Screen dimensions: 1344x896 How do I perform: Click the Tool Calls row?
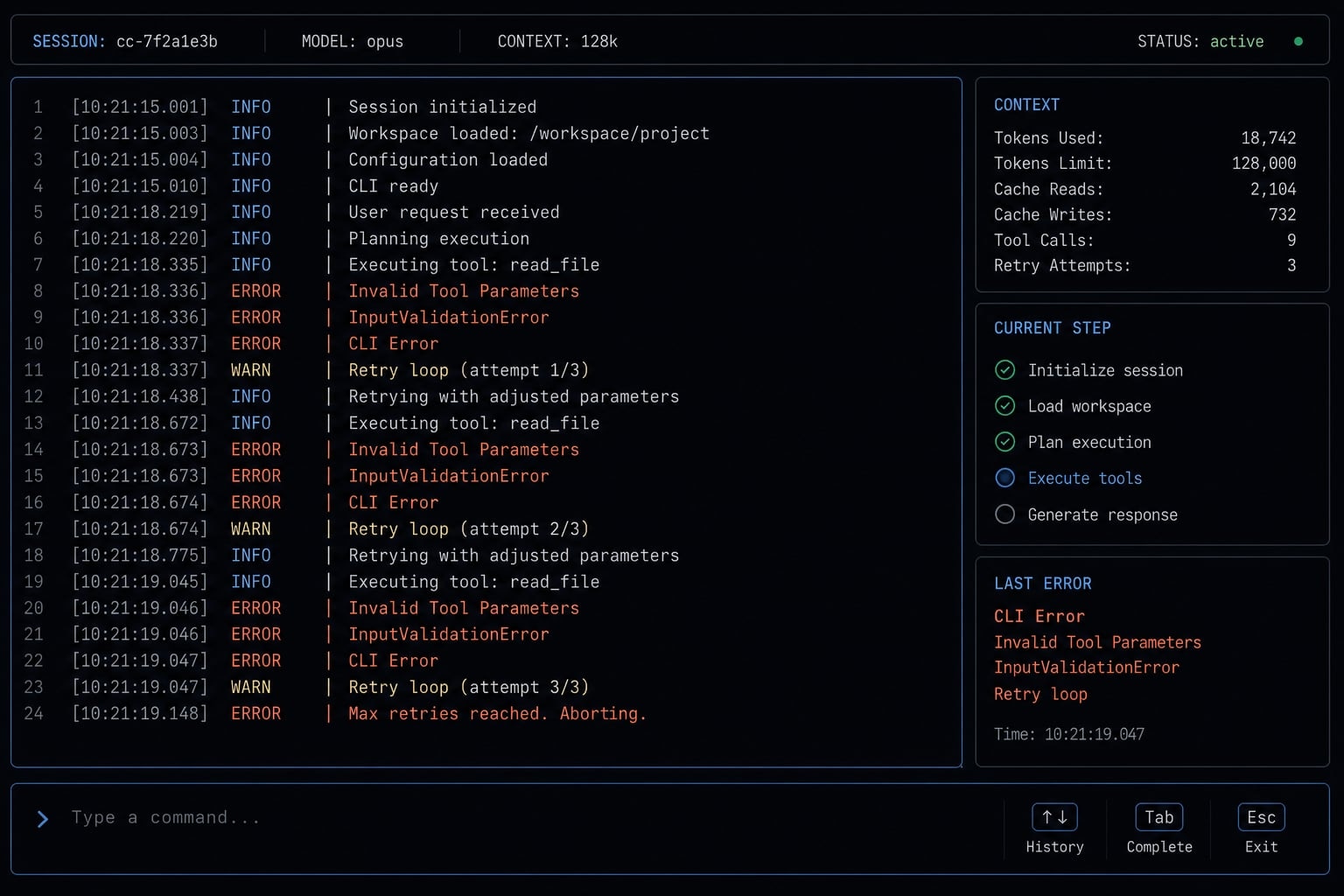(x=1145, y=240)
